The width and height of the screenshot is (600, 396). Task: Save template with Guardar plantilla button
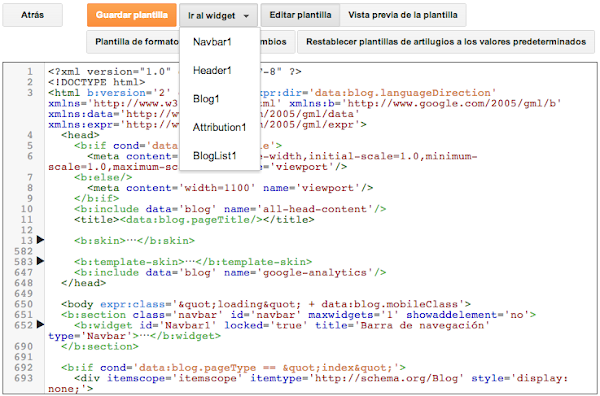click(132, 15)
